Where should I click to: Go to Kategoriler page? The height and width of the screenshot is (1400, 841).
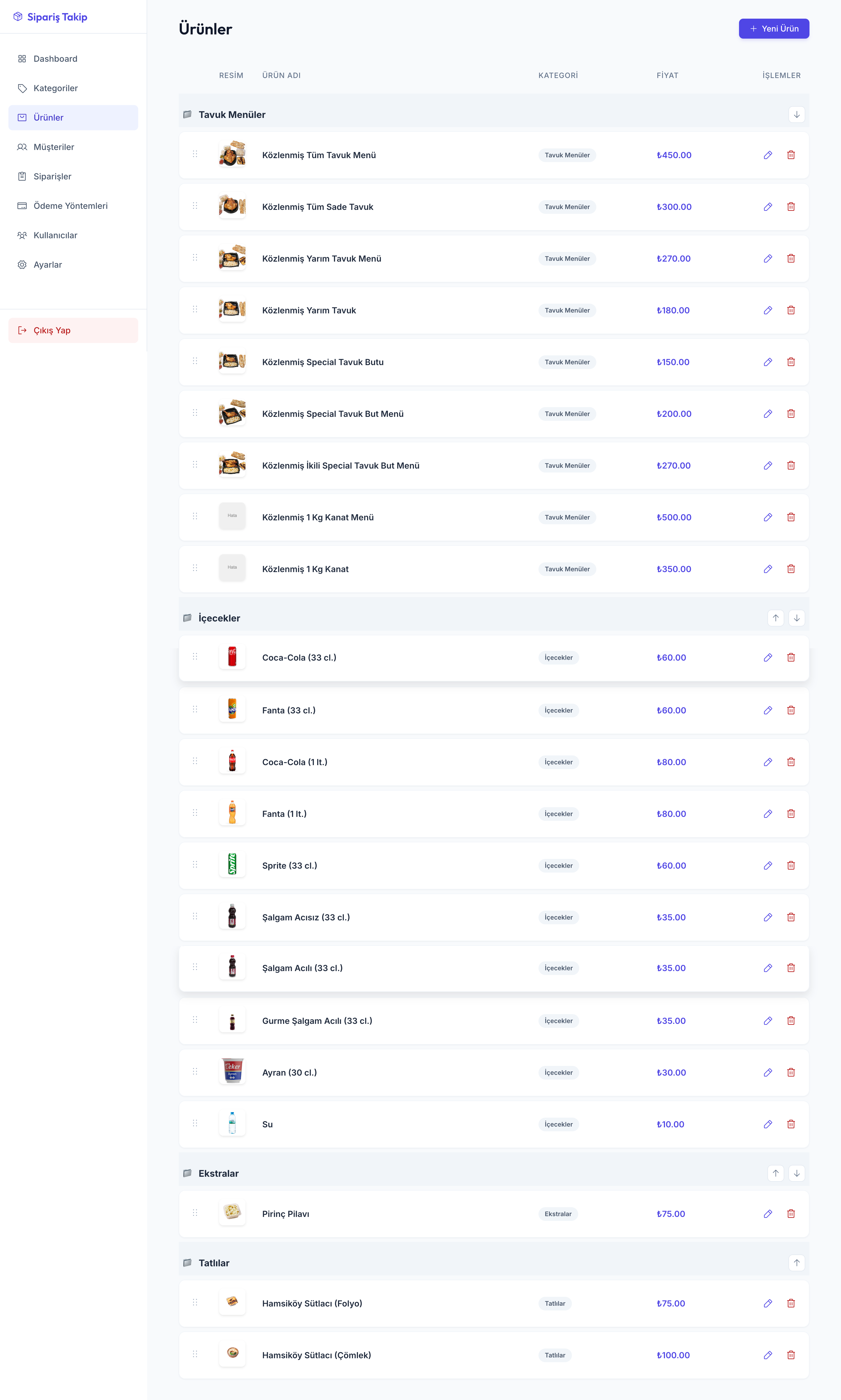coord(73,88)
